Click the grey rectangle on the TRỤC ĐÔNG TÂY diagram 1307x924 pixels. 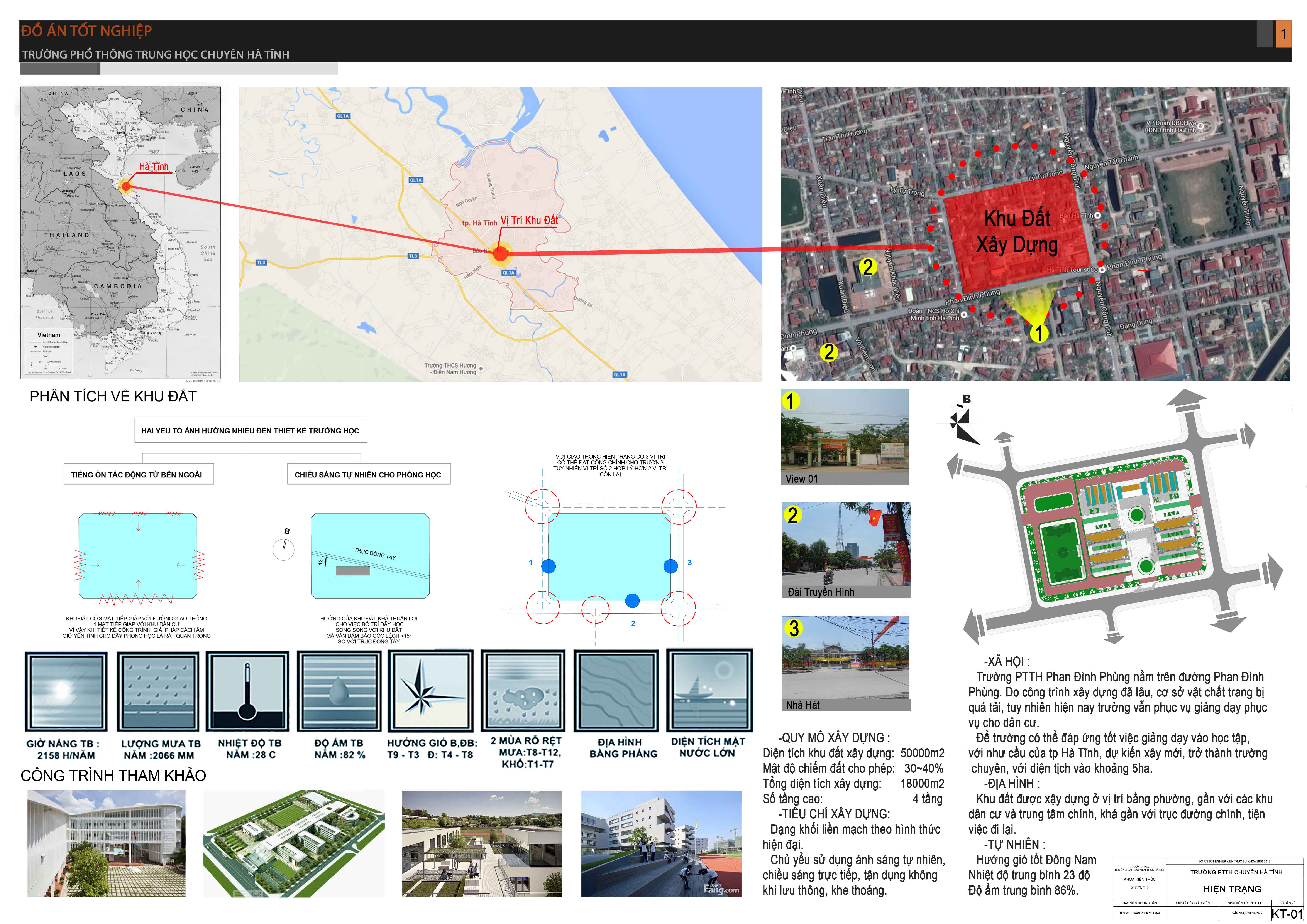pos(352,571)
